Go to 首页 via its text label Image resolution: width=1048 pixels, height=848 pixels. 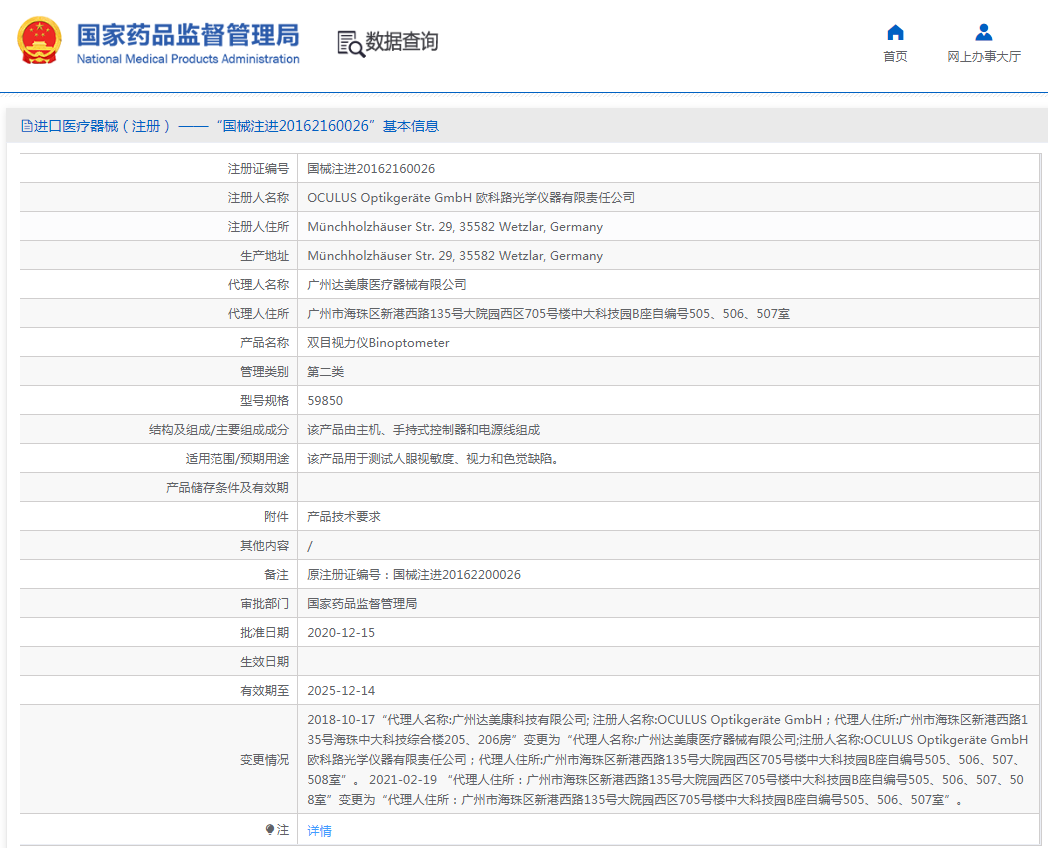pyautogui.click(x=895, y=57)
